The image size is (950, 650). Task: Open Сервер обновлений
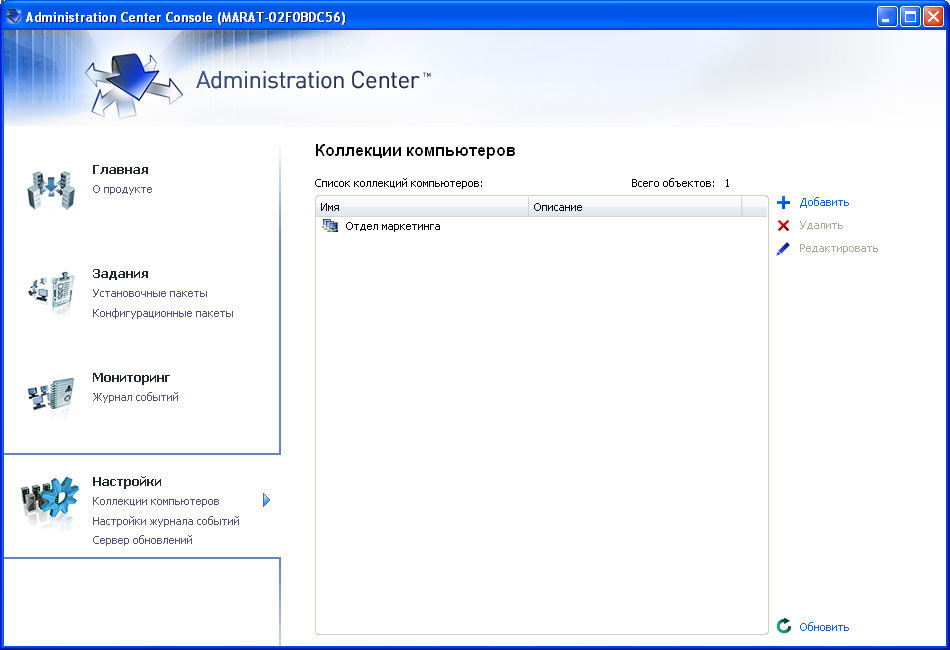pyautogui.click(x=142, y=540)
